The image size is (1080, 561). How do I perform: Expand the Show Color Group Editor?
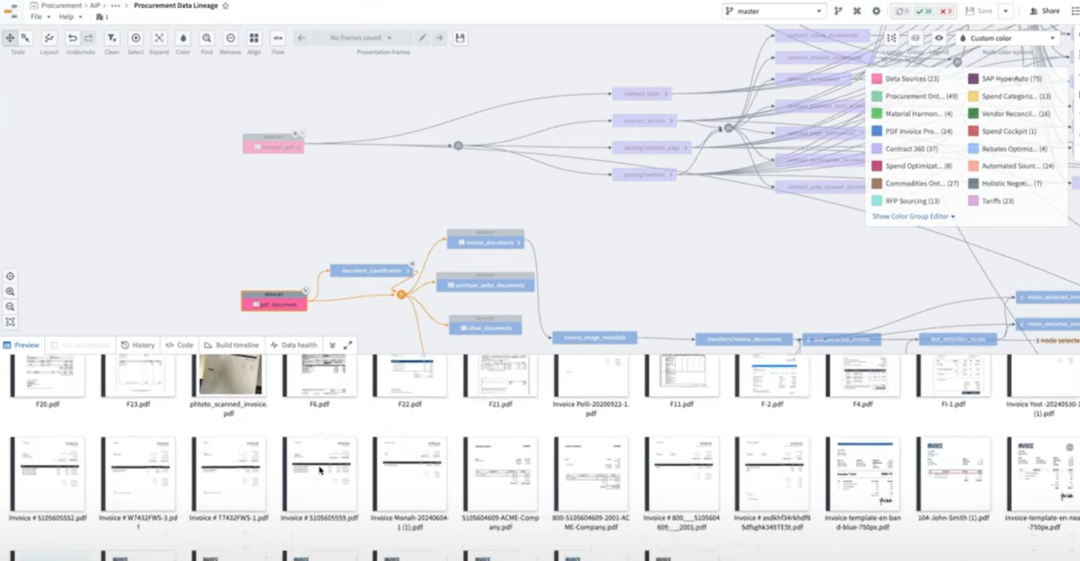(913, 216)
